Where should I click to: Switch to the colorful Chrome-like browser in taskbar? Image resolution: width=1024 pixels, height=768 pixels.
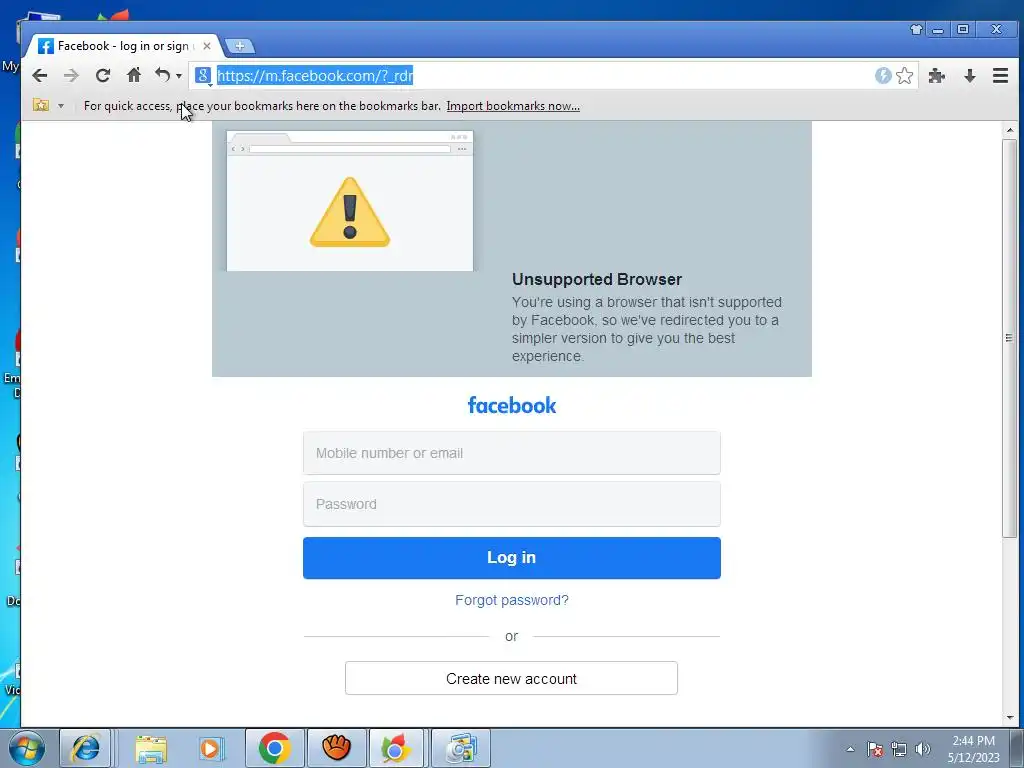click(395, 748)
